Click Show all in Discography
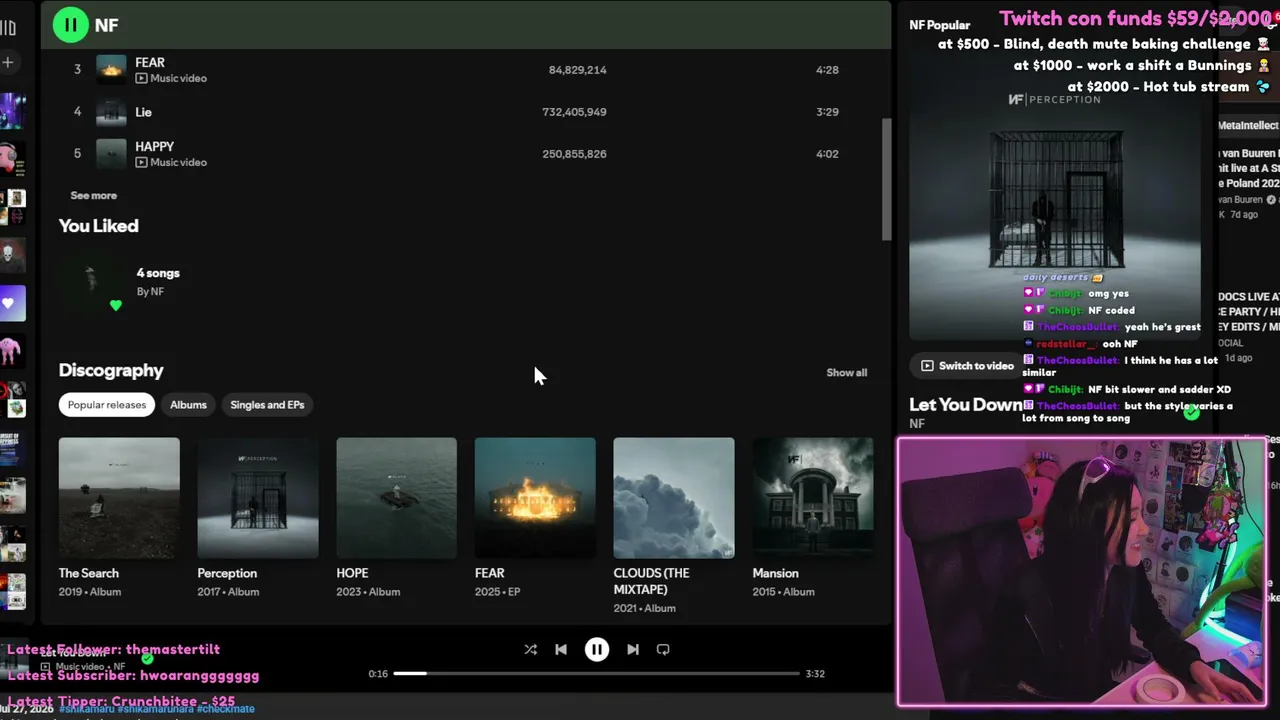 847,373
